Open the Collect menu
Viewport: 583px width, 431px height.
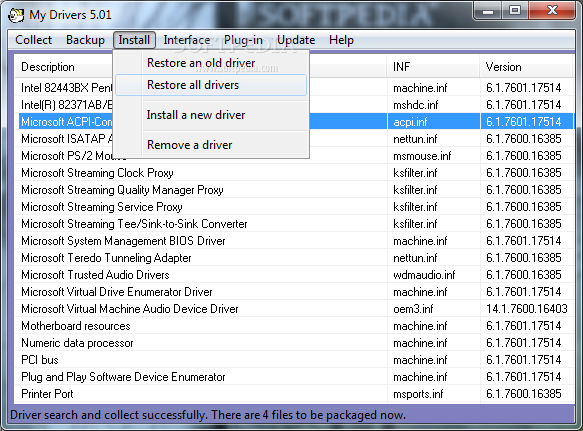point(33,40)
